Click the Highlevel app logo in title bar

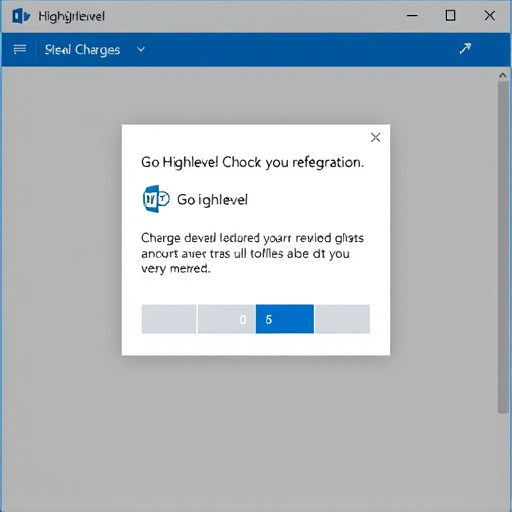point(21,16)
